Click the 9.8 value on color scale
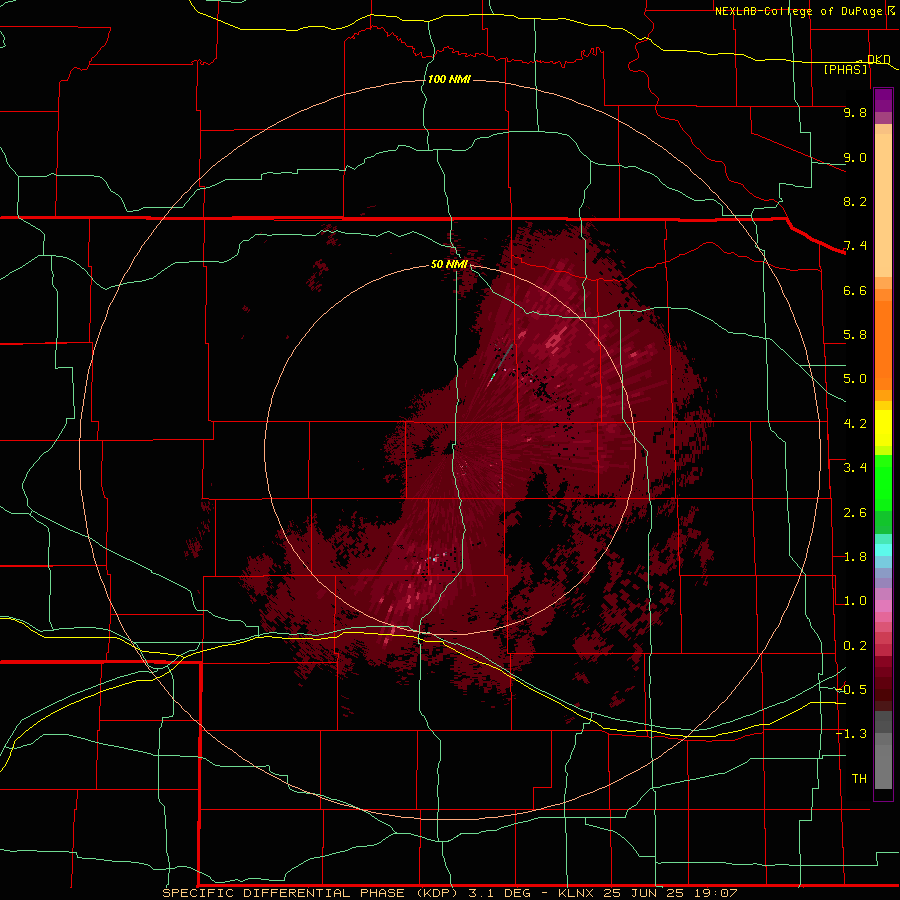The image size is (900, 900). [855, 112]
